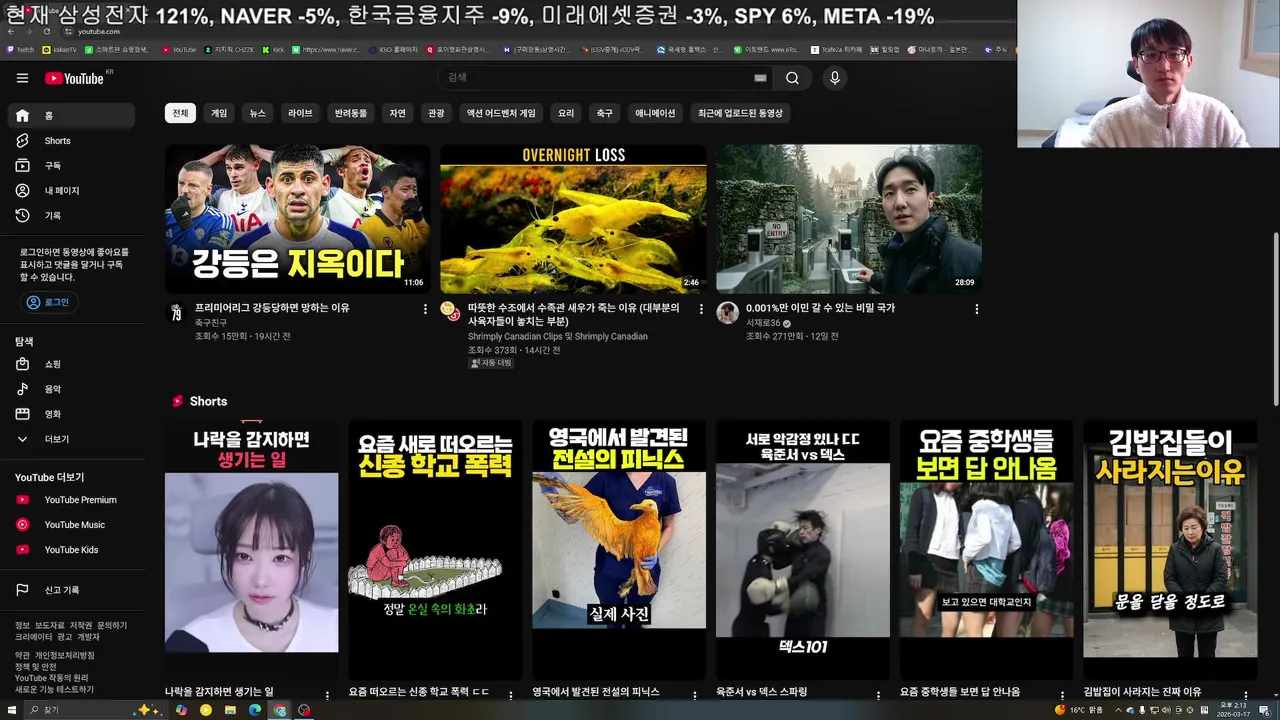Open YouTube Premium link

tap(72, 500)
